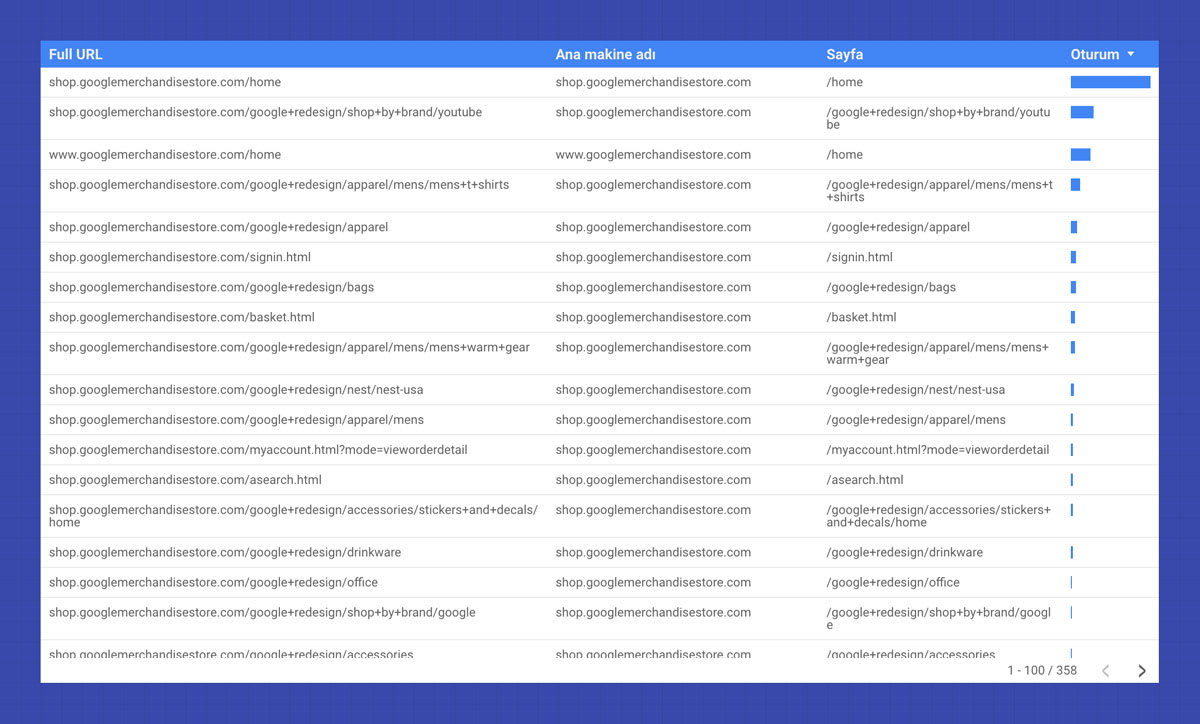1200x724 pixels.
Task: Select Full URL ending mode=vieworderdetail
Action: [x=258, y=449]
